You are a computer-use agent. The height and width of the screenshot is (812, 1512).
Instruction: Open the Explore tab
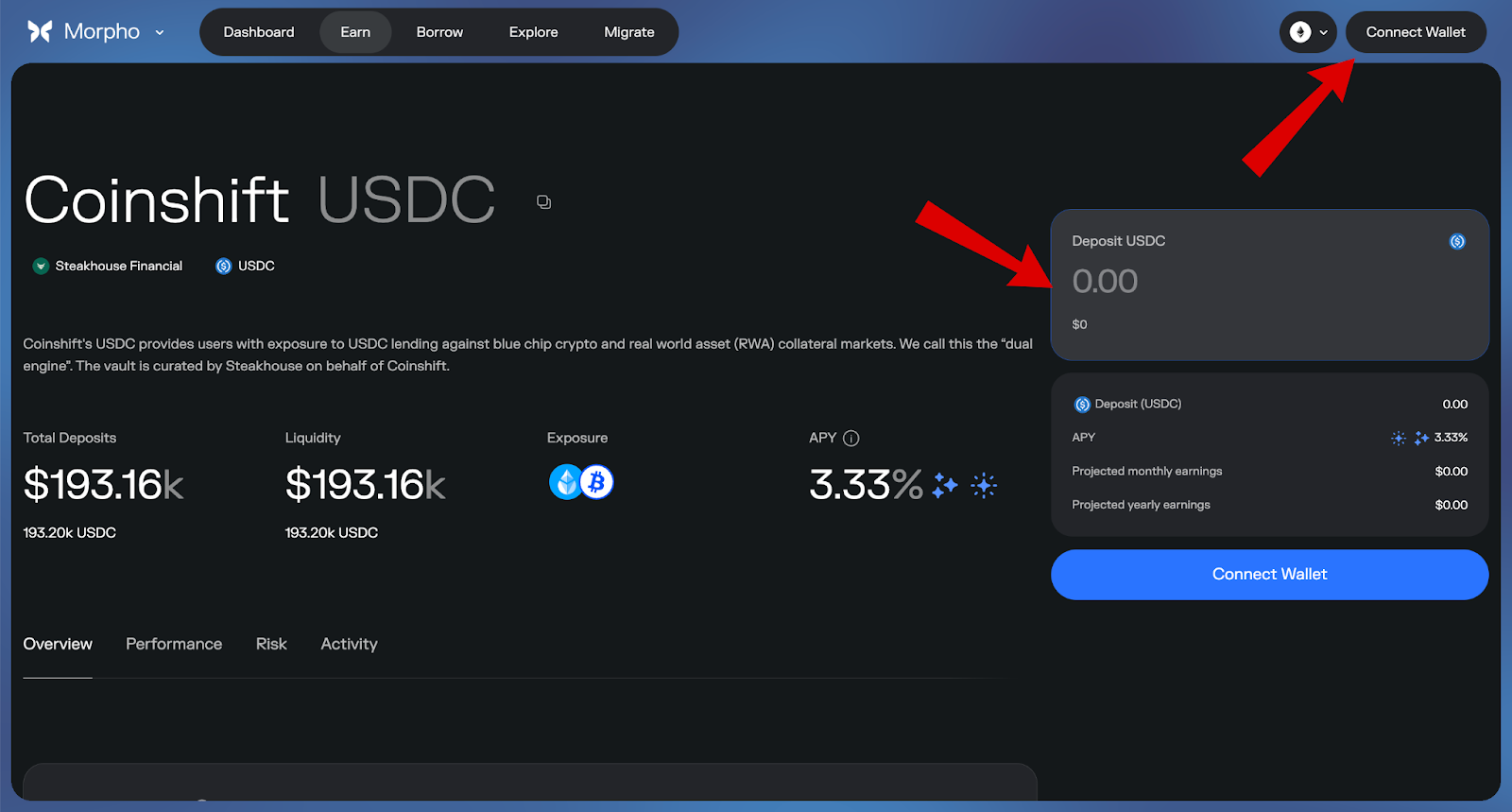click(533, 32)
